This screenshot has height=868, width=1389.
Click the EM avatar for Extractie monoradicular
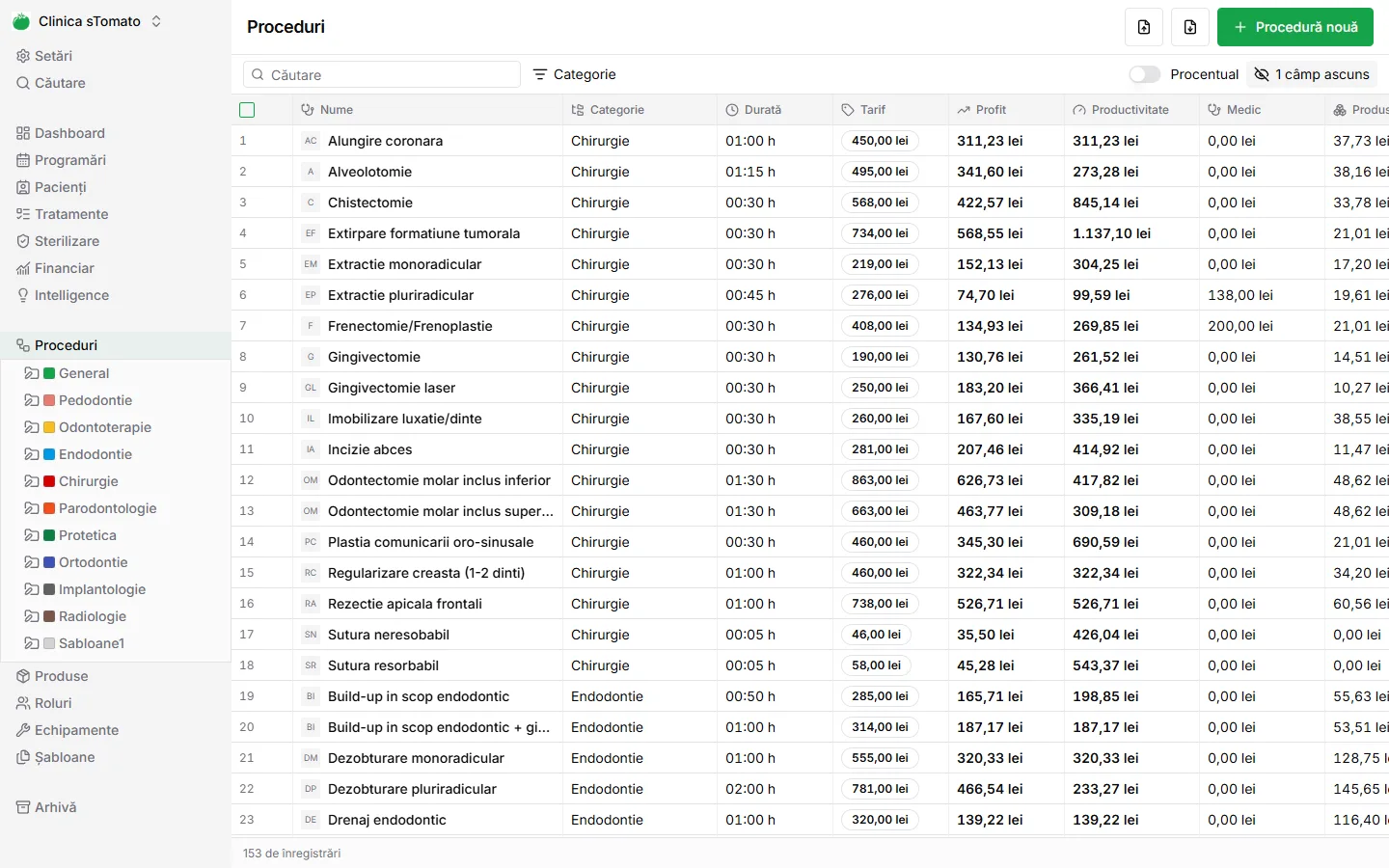[x=311, y=264]
